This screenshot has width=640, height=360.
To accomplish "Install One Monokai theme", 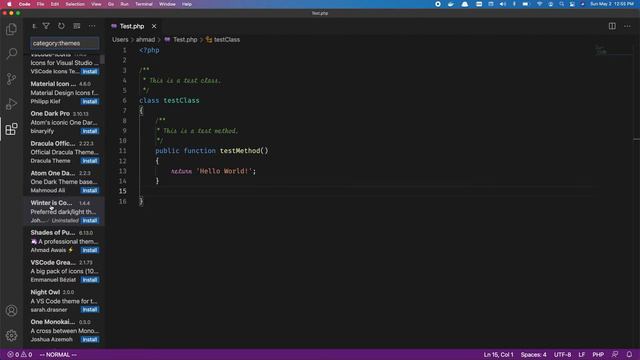I will [89, 339].
